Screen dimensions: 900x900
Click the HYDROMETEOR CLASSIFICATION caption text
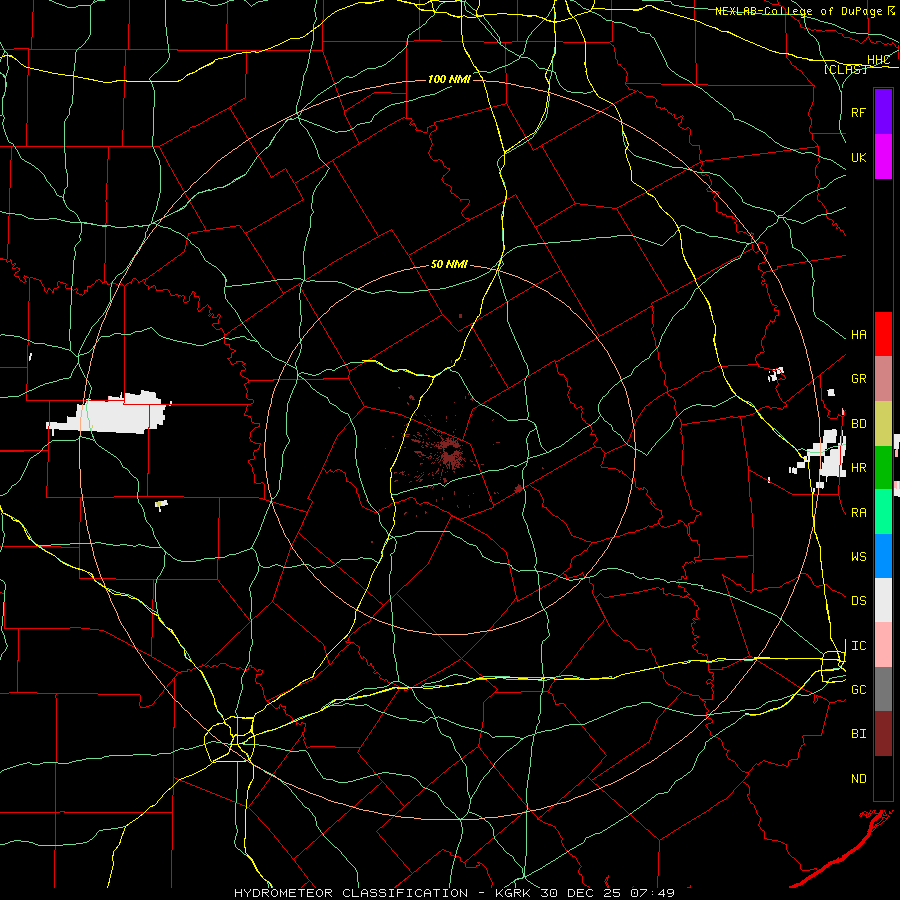click(351, 893)
